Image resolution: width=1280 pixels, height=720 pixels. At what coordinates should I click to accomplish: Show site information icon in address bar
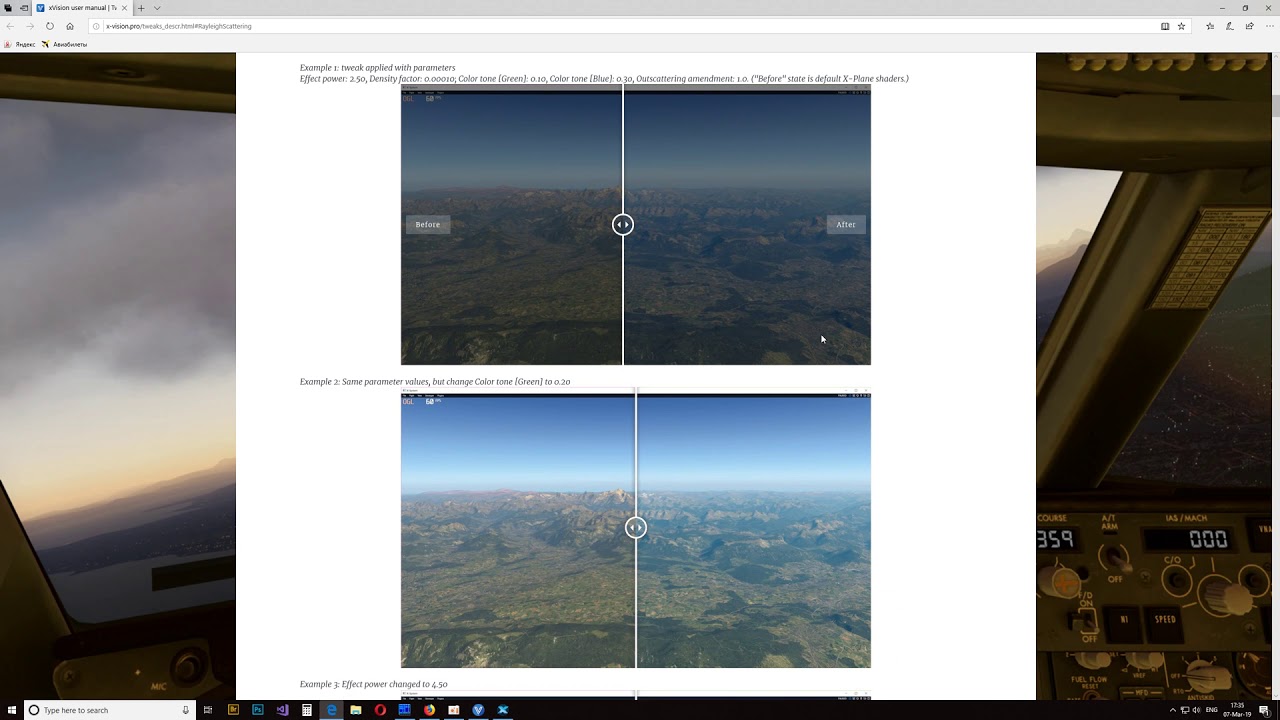[97, 26]
